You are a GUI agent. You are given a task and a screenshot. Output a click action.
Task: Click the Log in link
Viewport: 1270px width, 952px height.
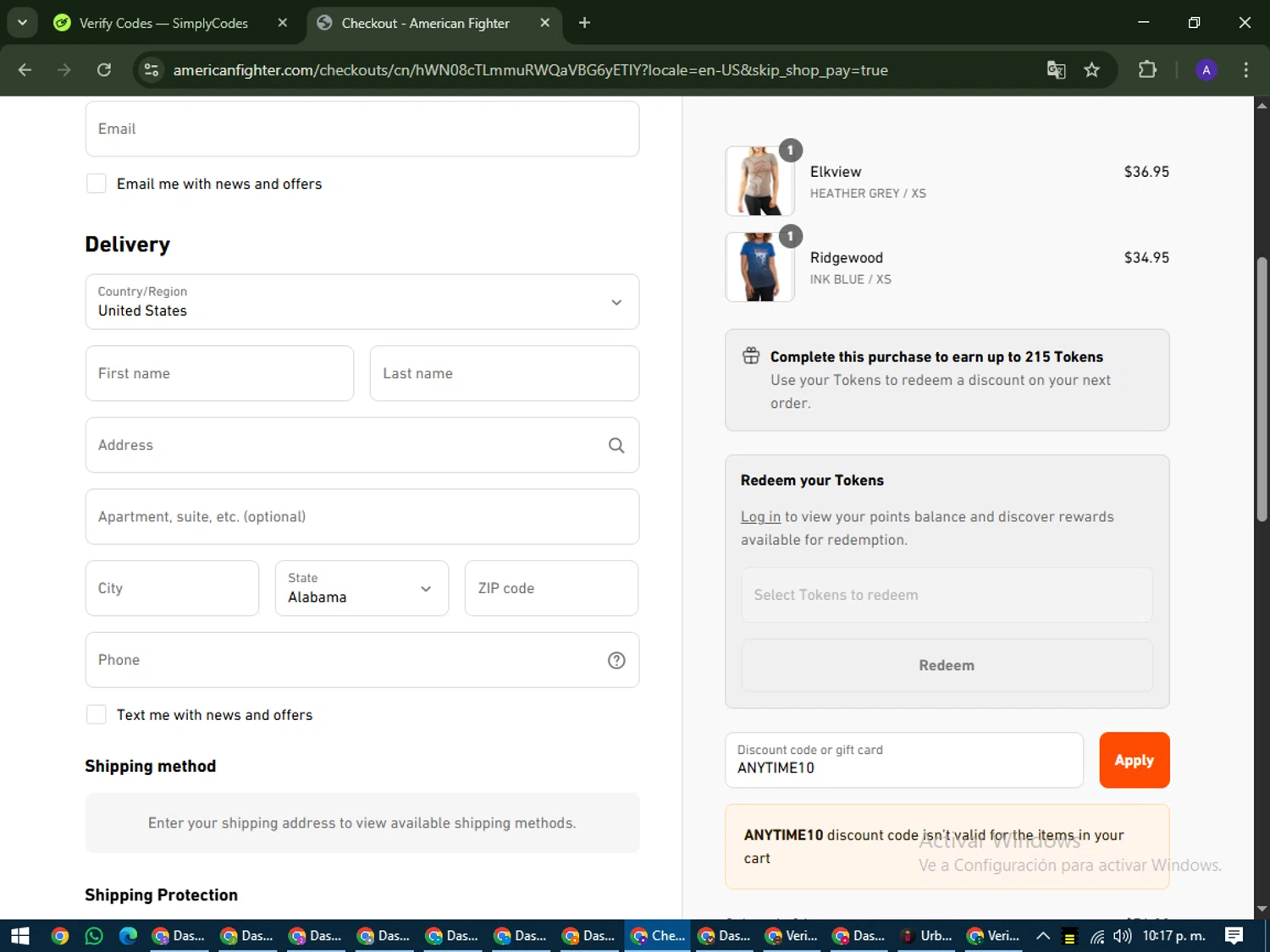point(760,516)
